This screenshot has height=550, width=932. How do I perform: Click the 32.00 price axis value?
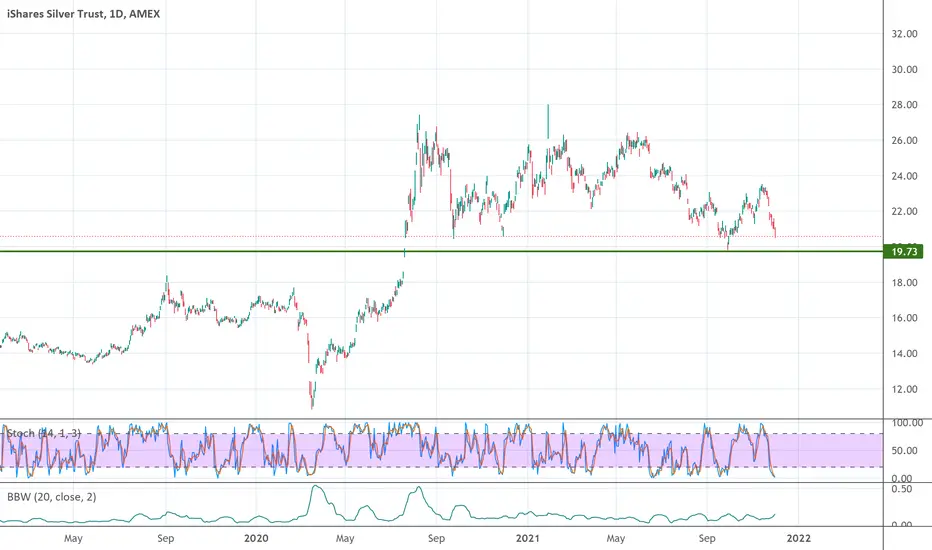(x=904, y=34)
